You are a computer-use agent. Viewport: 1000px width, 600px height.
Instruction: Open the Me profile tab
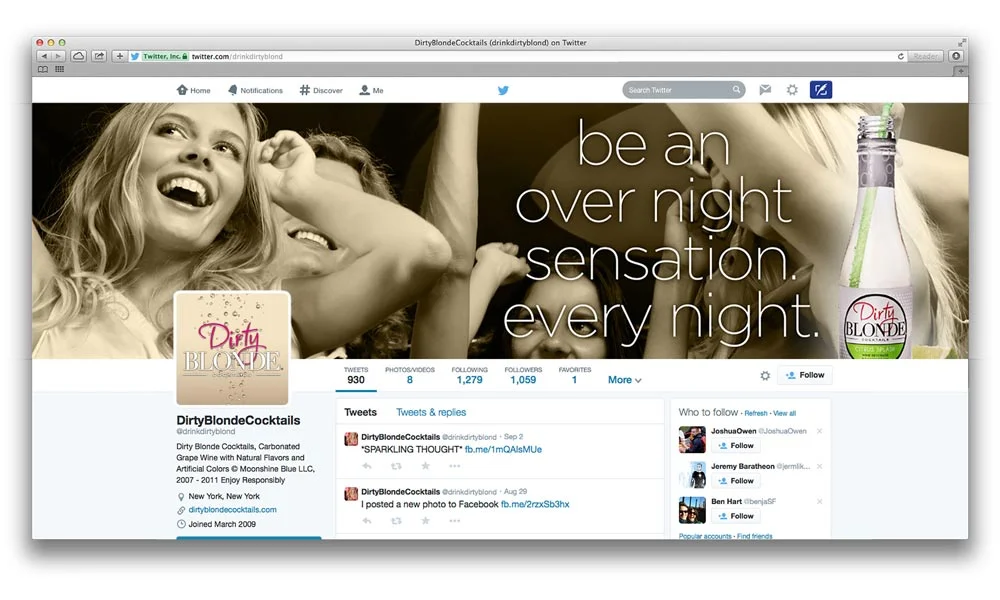[371, 90]
